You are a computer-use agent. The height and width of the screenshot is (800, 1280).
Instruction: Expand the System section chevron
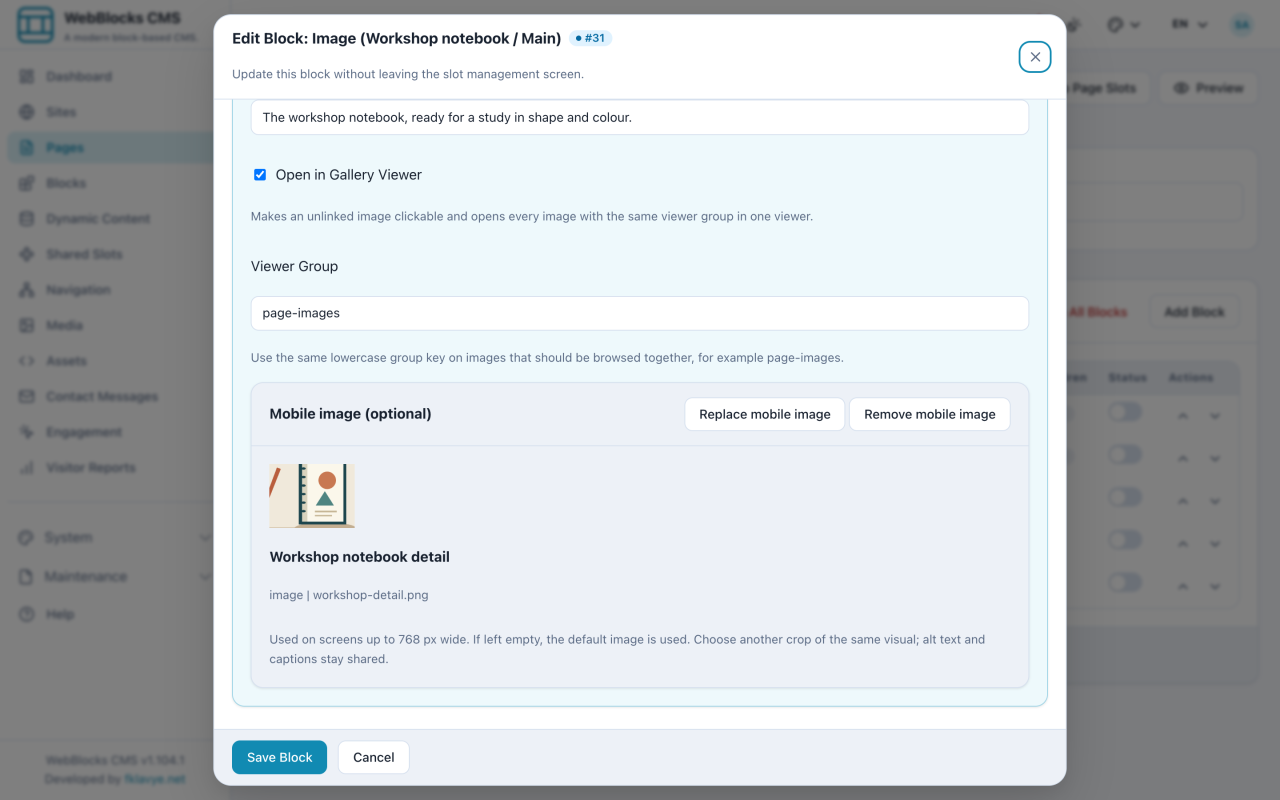click(x=205, y=538)
